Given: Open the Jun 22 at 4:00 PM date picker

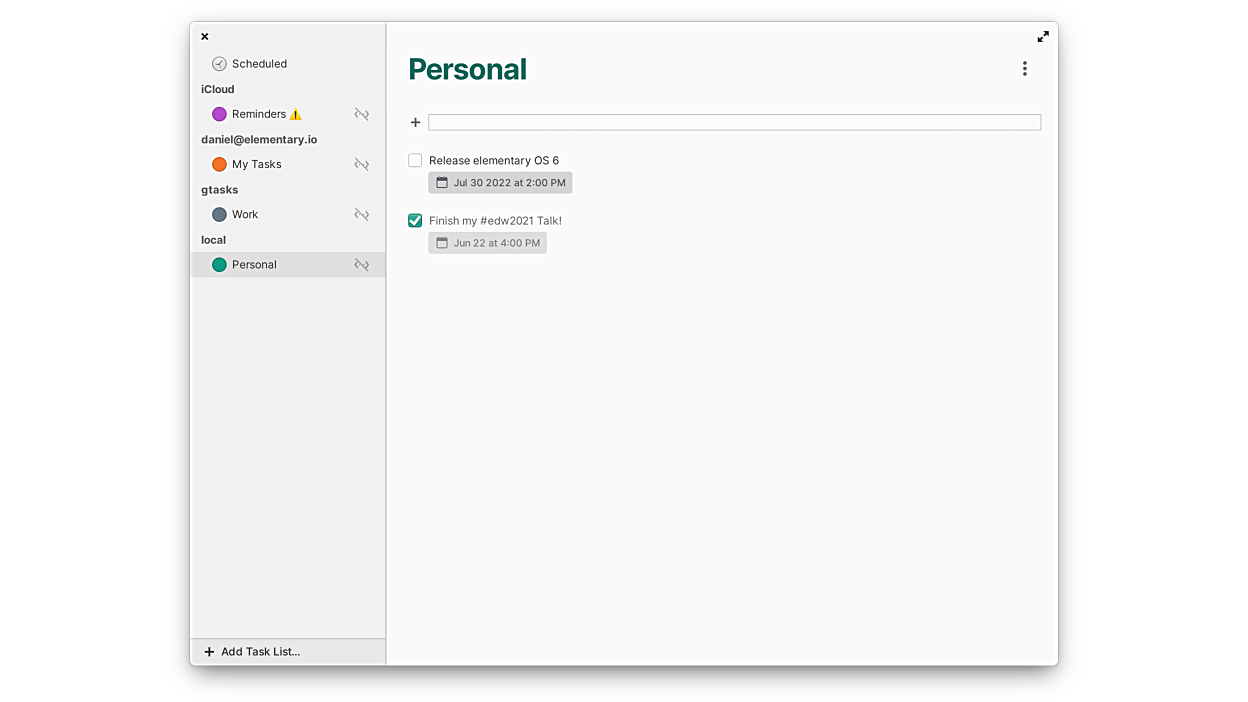Looking at the screenshot, I should 488,243.
